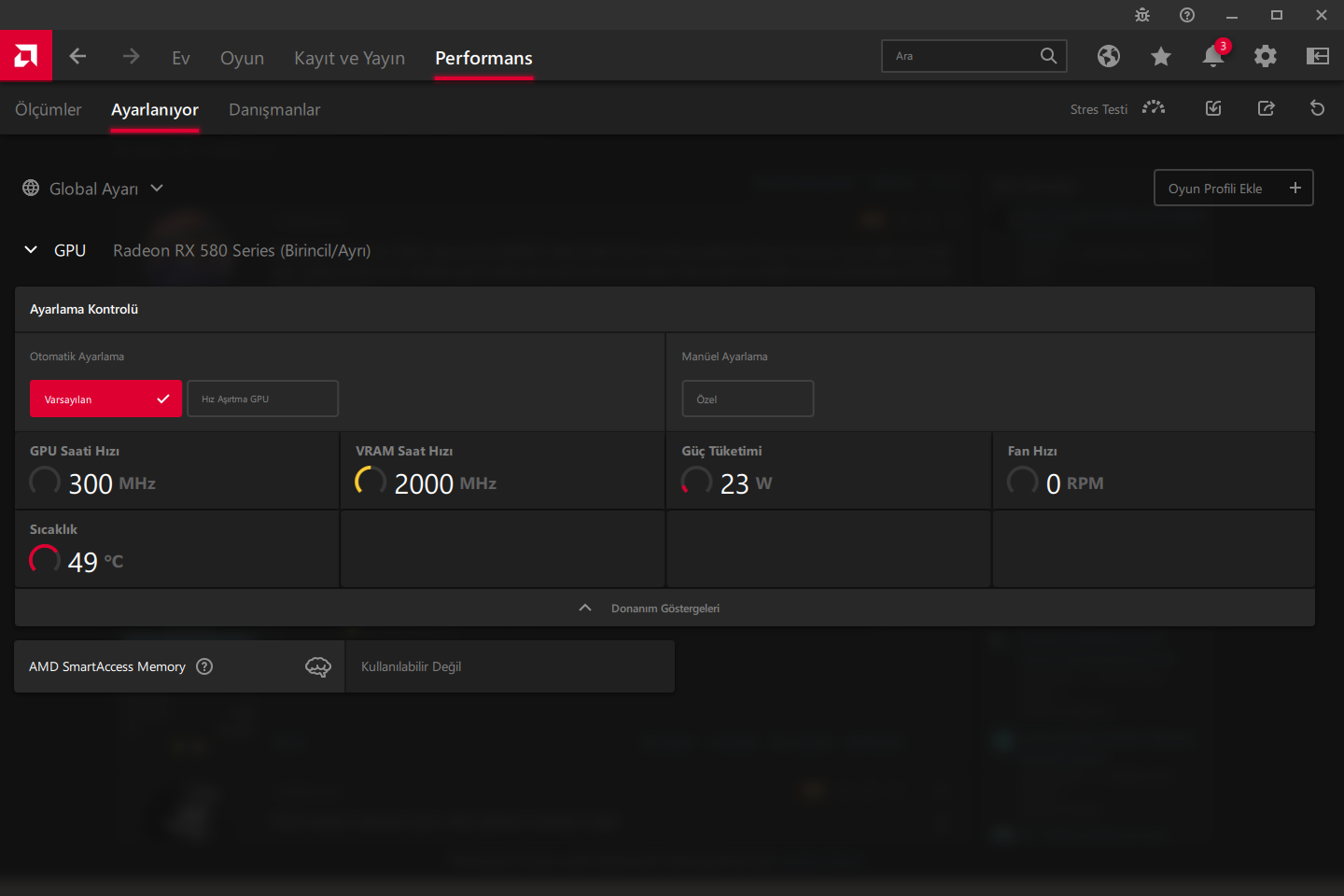Image resolution: width=1344 pixels, height=896 pixels.
Task: Switch to the Ölçümler sub-tab
Action: click(49, 109)
